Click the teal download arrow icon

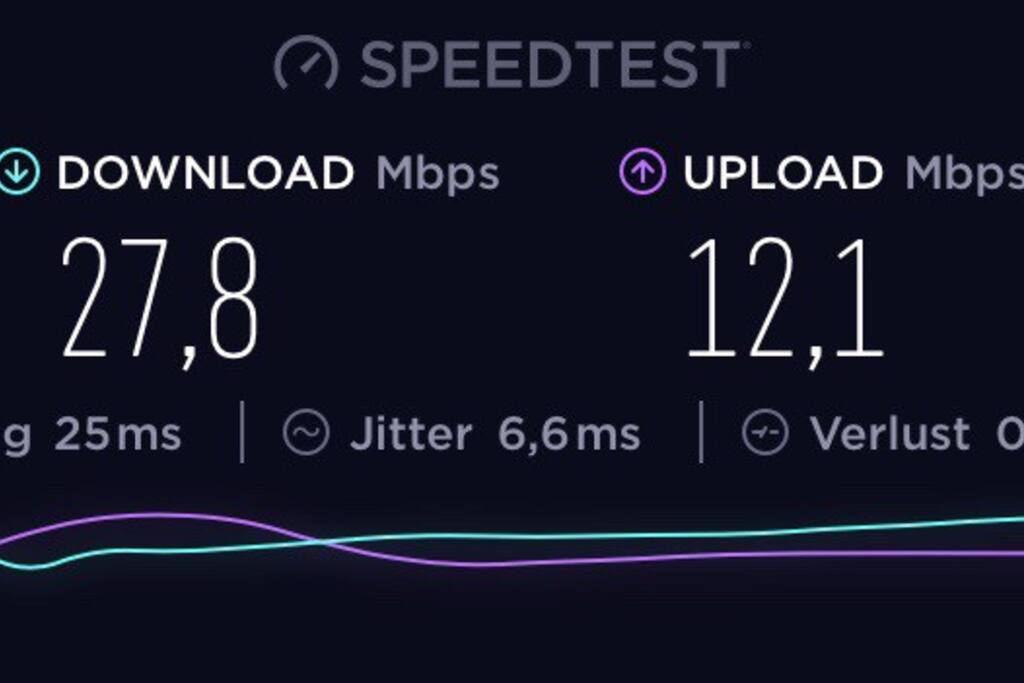point(18,171)
